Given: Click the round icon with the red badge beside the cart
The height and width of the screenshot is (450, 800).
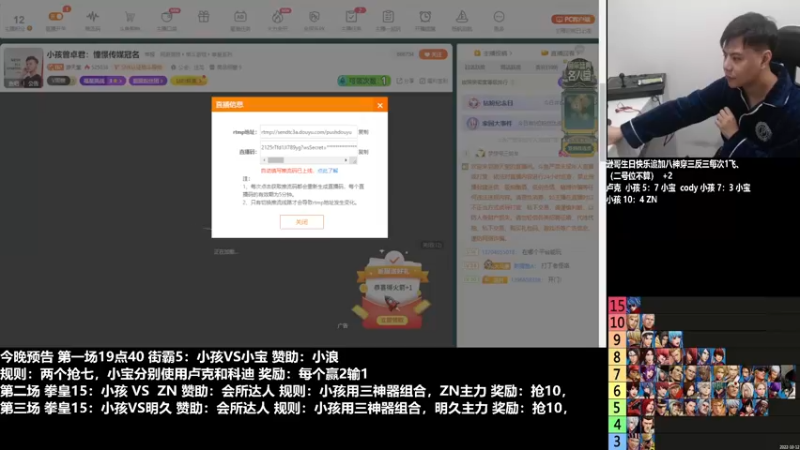Looking at the screenshot, I should pyautogui.click(x=167, y=17).
